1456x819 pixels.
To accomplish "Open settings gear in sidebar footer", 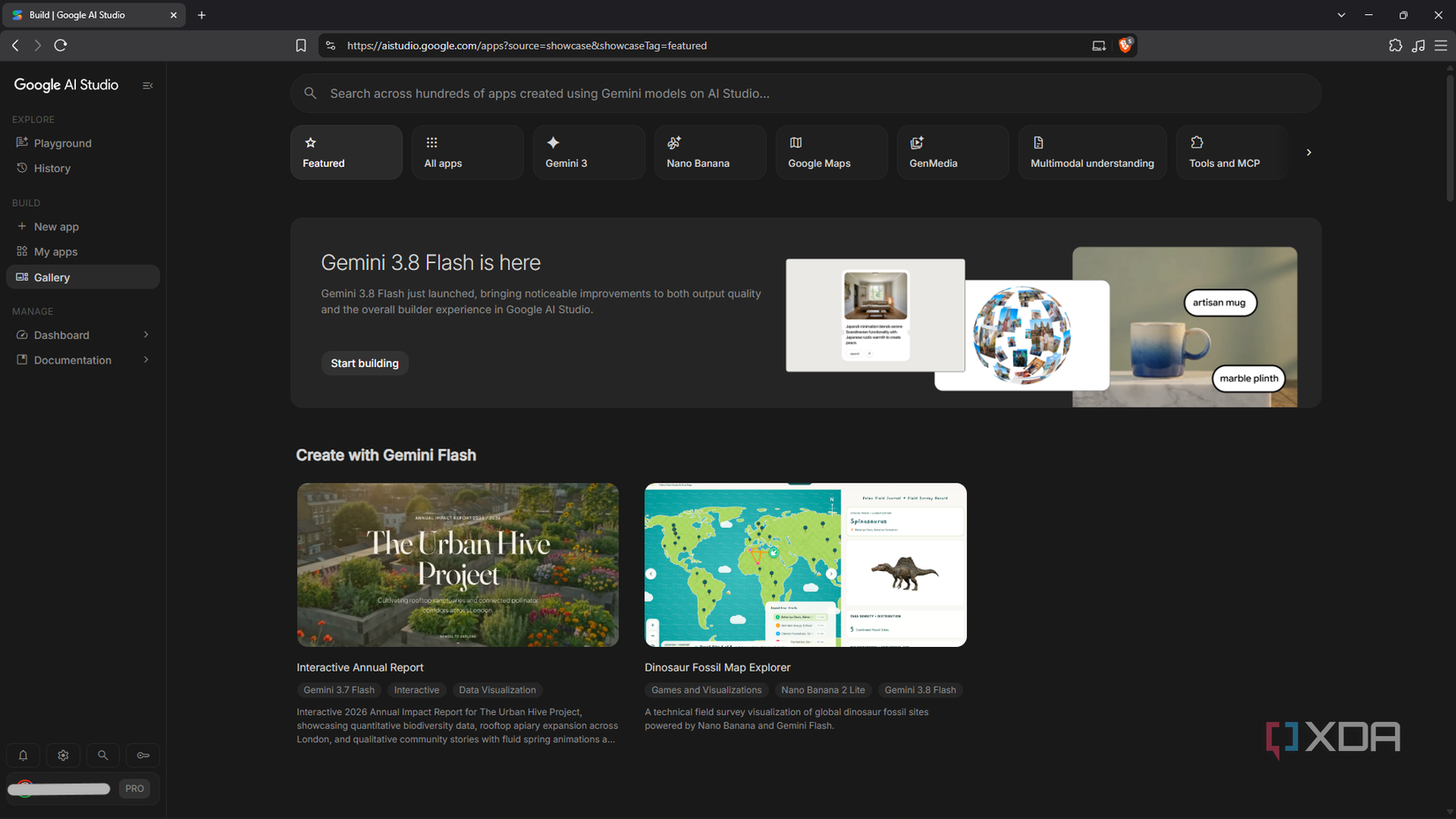I will tap(63, 755).
